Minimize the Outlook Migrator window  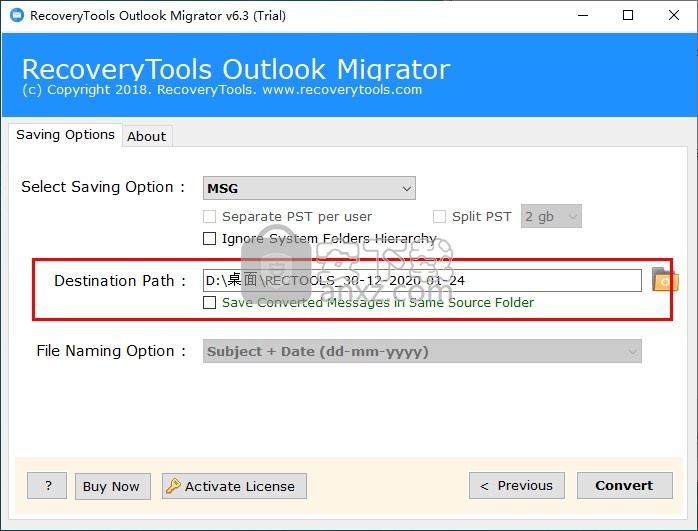click(583, 16)
